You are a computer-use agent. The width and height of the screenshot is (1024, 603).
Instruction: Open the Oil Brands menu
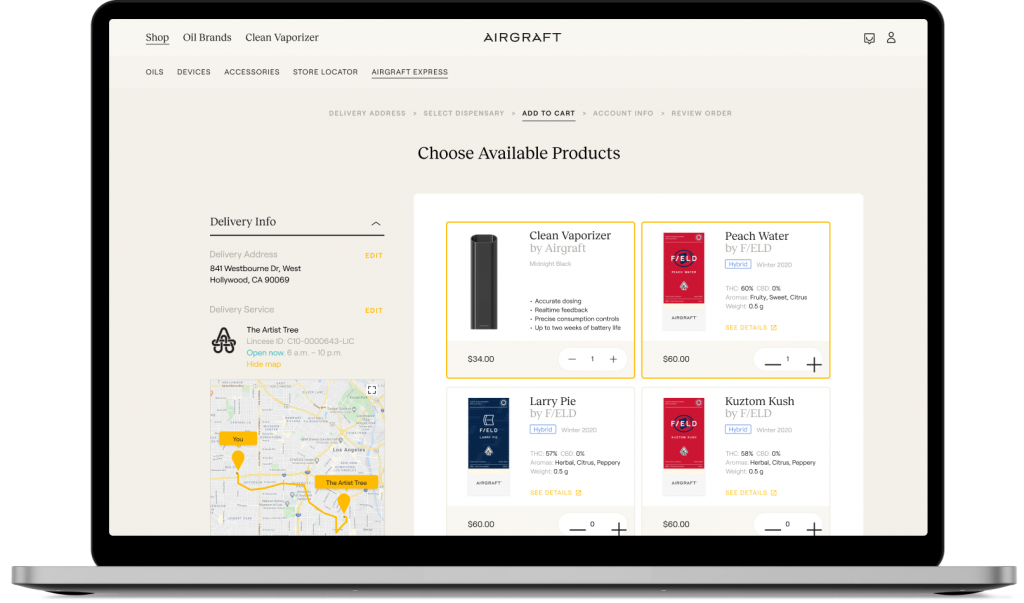pos(207,37)
